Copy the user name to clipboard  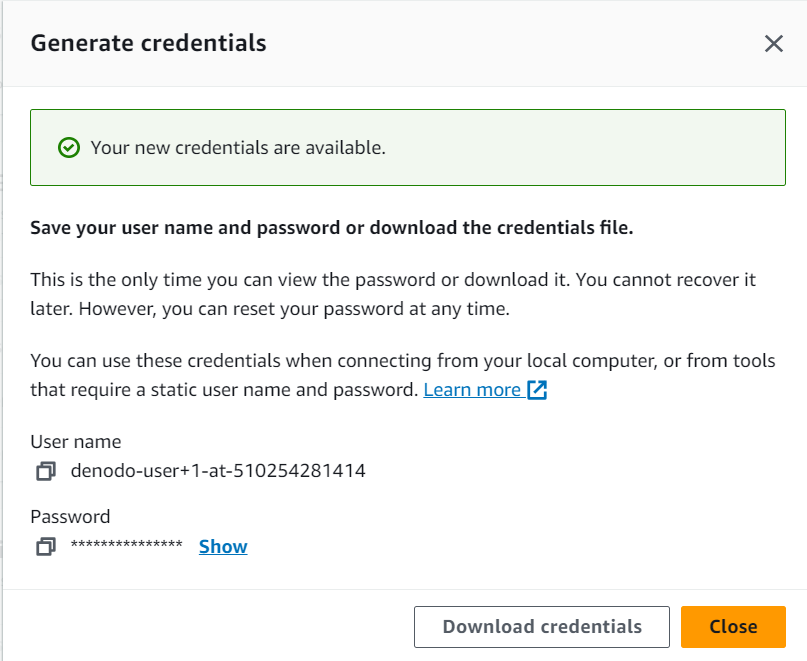[46, 471]
